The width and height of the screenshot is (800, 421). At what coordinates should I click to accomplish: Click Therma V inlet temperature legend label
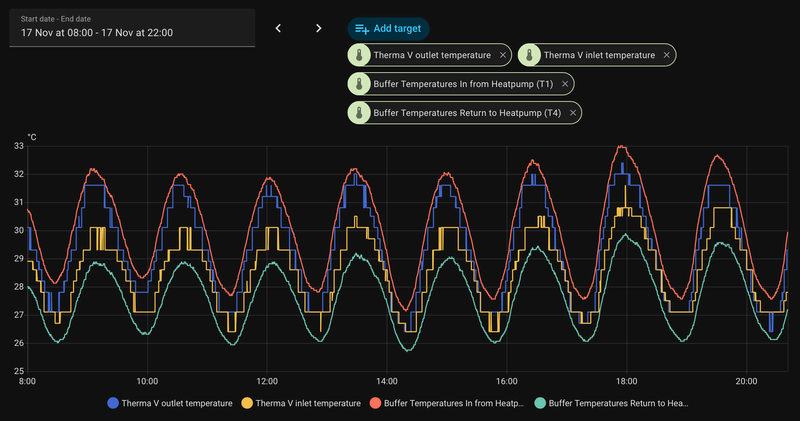(308, 403)
